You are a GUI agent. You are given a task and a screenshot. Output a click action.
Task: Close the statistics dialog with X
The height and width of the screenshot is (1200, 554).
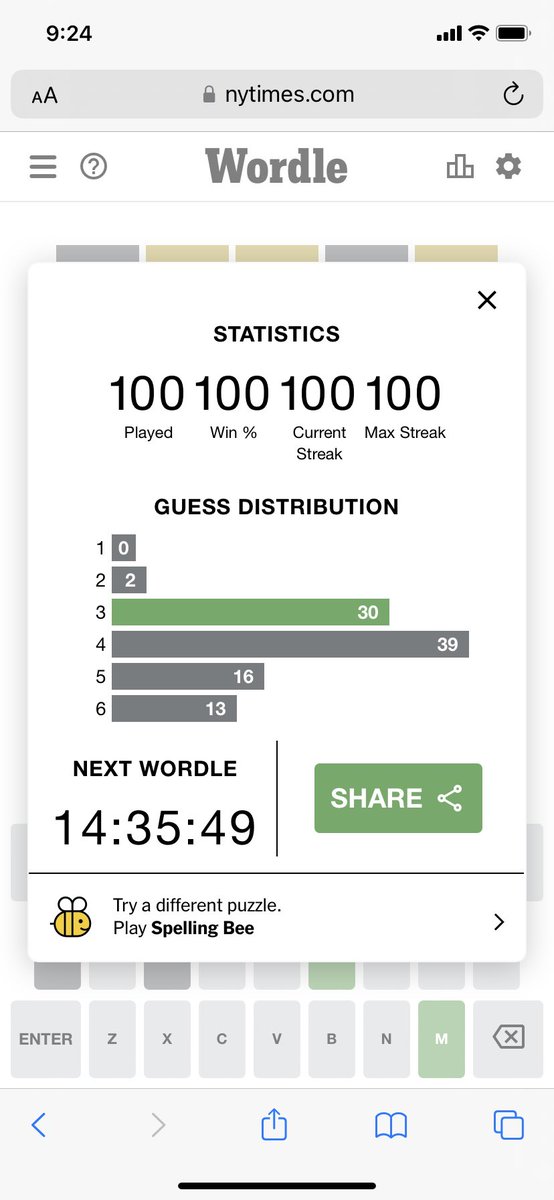click(487, 299)
